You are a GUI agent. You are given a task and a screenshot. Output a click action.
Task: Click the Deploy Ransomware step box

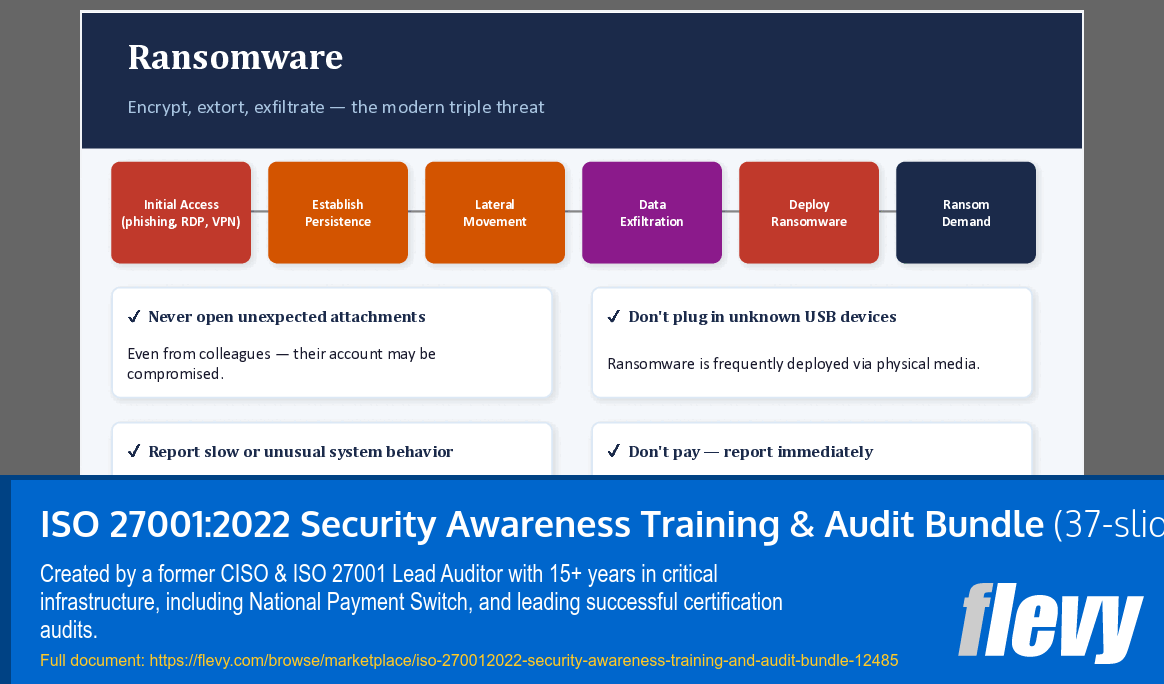point(808,212)
